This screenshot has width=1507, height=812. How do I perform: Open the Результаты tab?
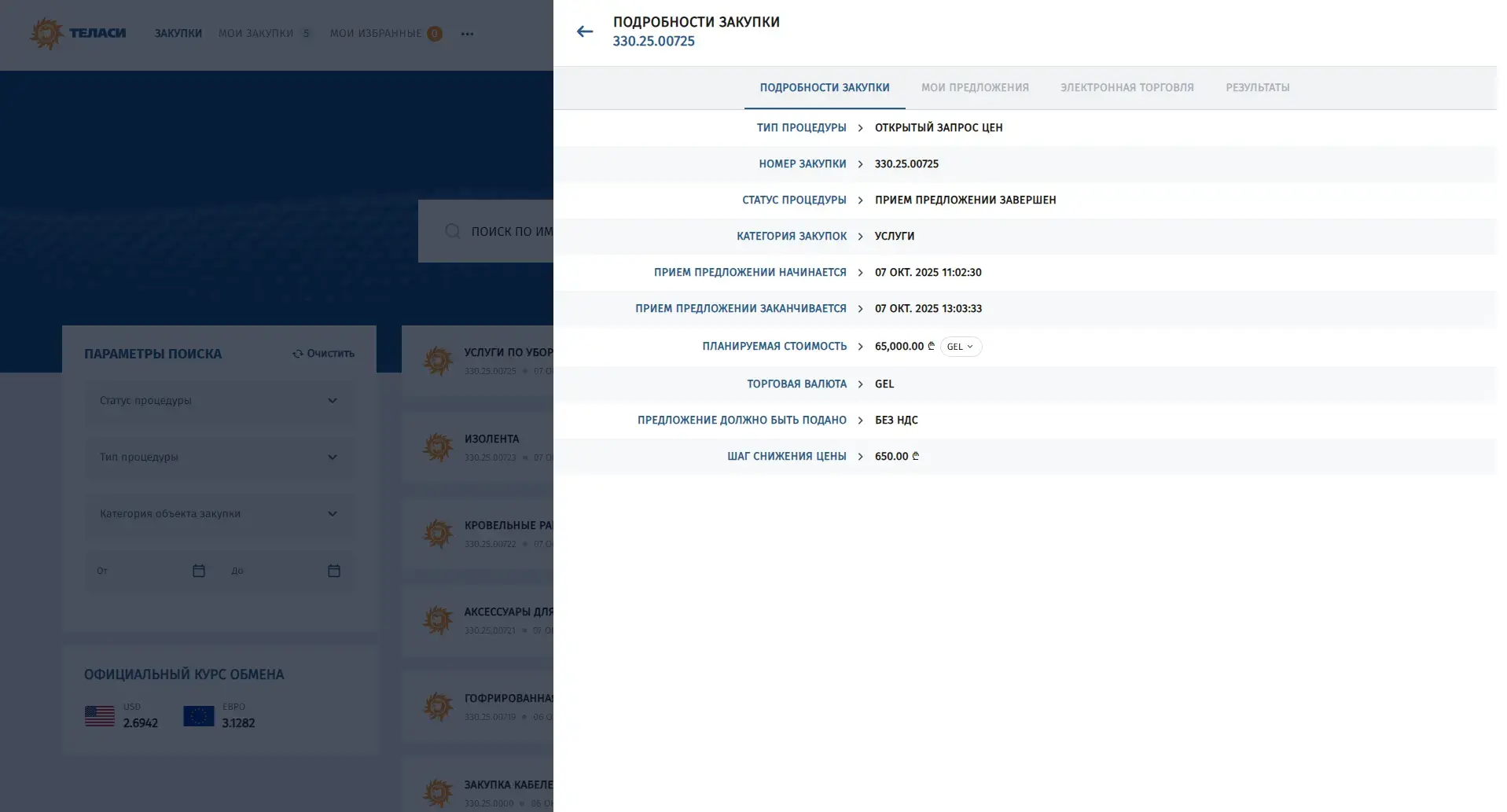coord(1257,87)
